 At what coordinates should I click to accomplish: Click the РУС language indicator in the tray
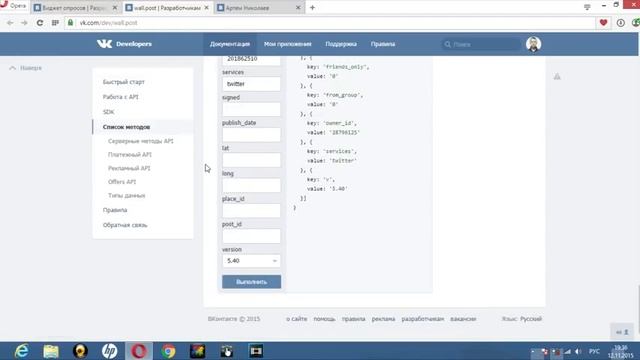[x=594, y=351]
